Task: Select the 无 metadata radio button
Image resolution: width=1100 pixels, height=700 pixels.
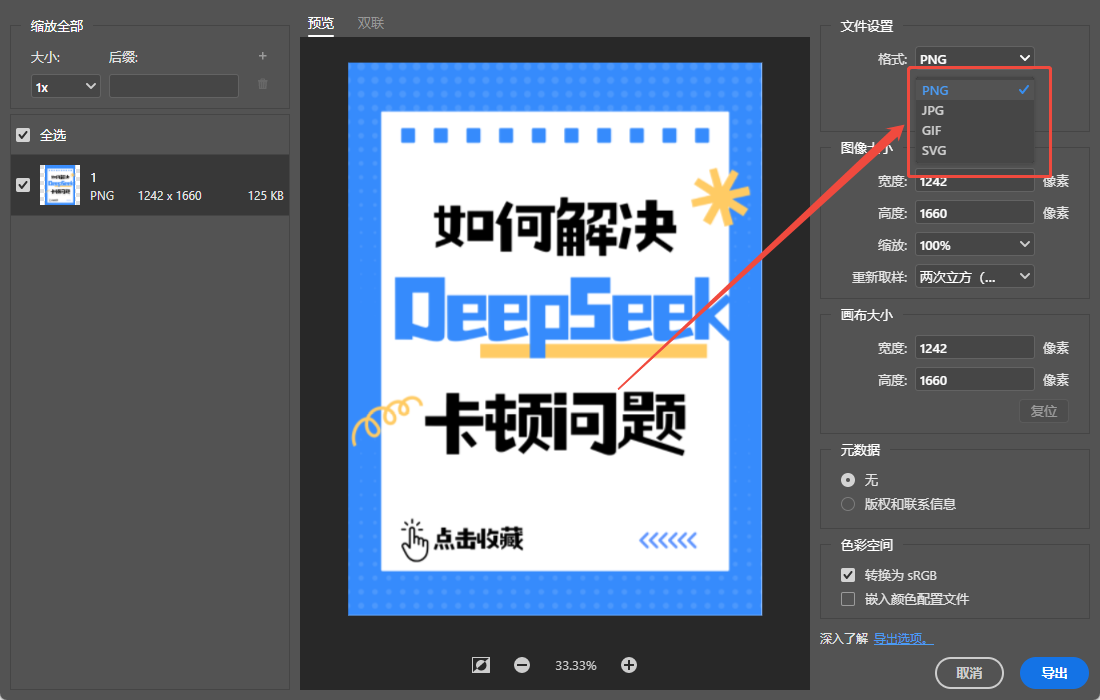Action: tap(848, 480)
